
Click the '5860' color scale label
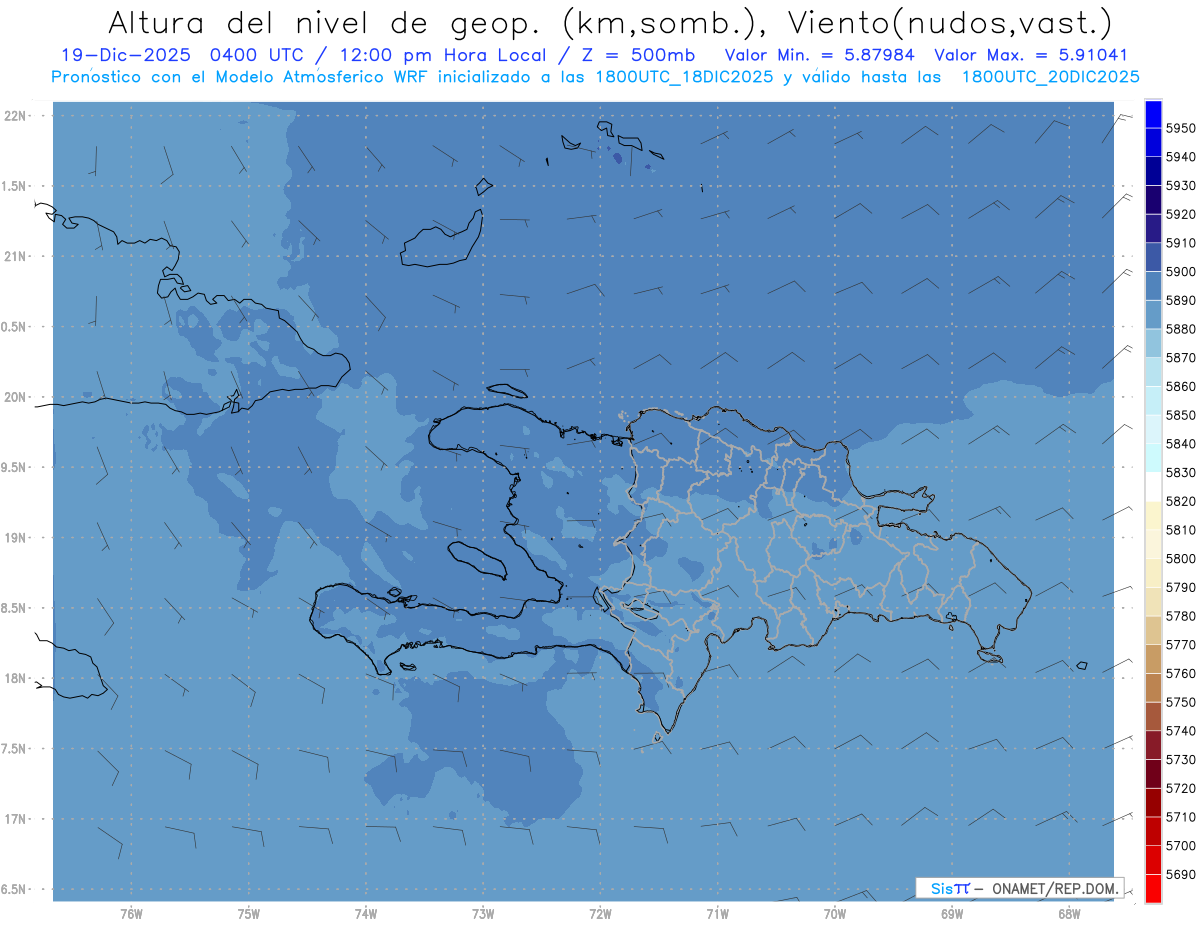(1181, 386)
